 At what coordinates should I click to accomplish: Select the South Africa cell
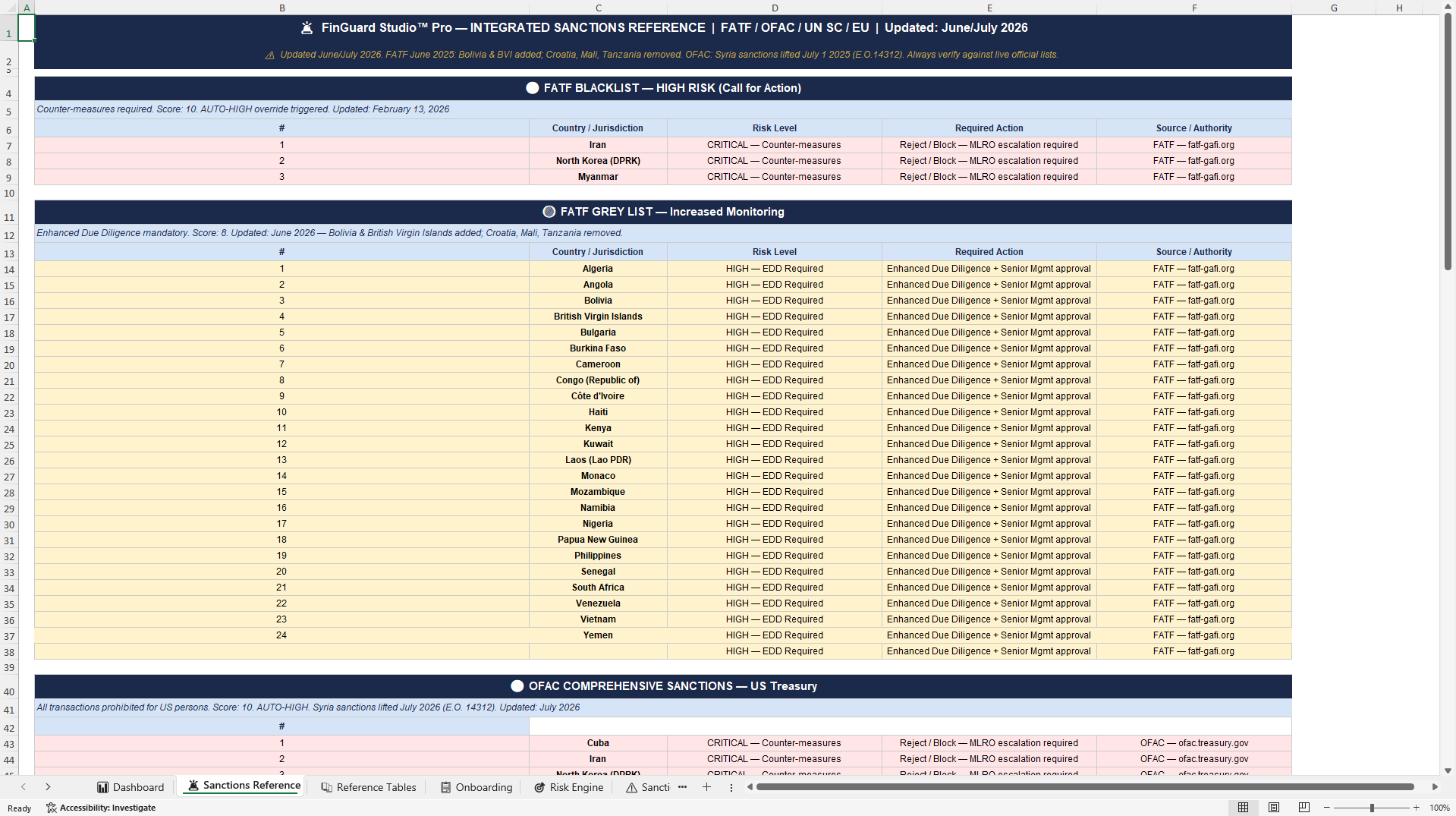click(x=598, y=588)
